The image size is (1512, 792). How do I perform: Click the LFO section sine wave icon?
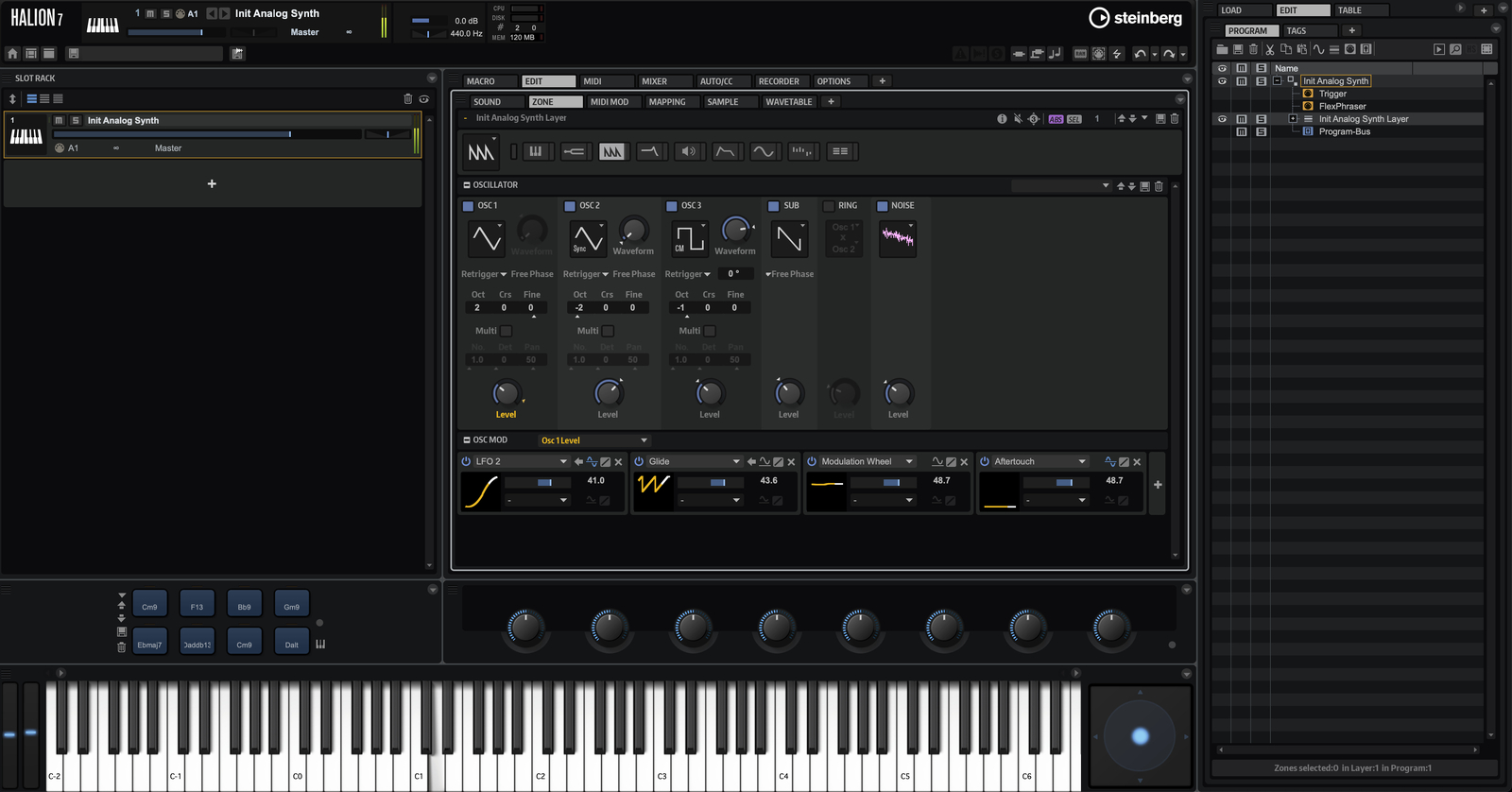point(764,151)
